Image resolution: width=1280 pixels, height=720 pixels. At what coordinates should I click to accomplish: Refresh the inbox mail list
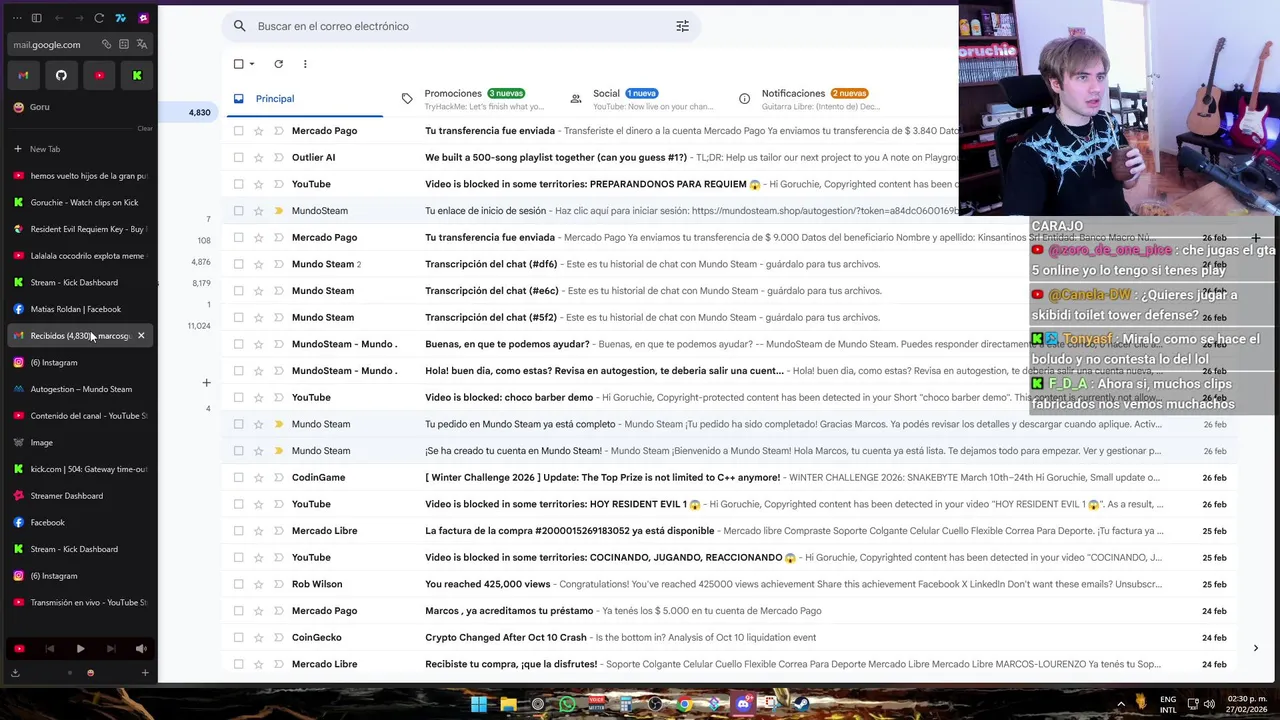click(278, 64)
